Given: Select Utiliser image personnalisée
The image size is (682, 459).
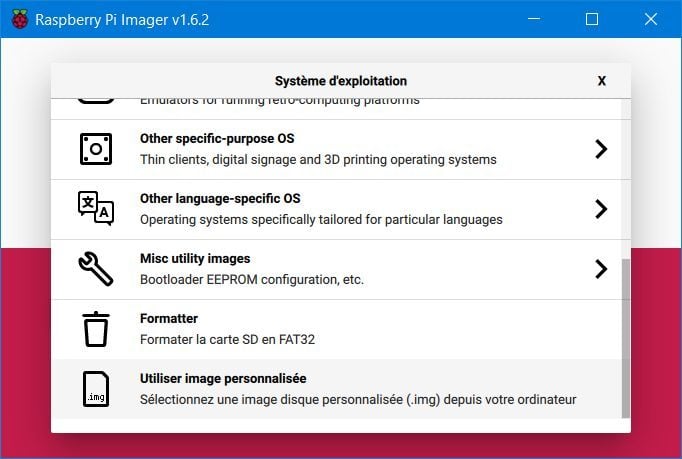Looking at the screenshot, I should coord(336,389).
